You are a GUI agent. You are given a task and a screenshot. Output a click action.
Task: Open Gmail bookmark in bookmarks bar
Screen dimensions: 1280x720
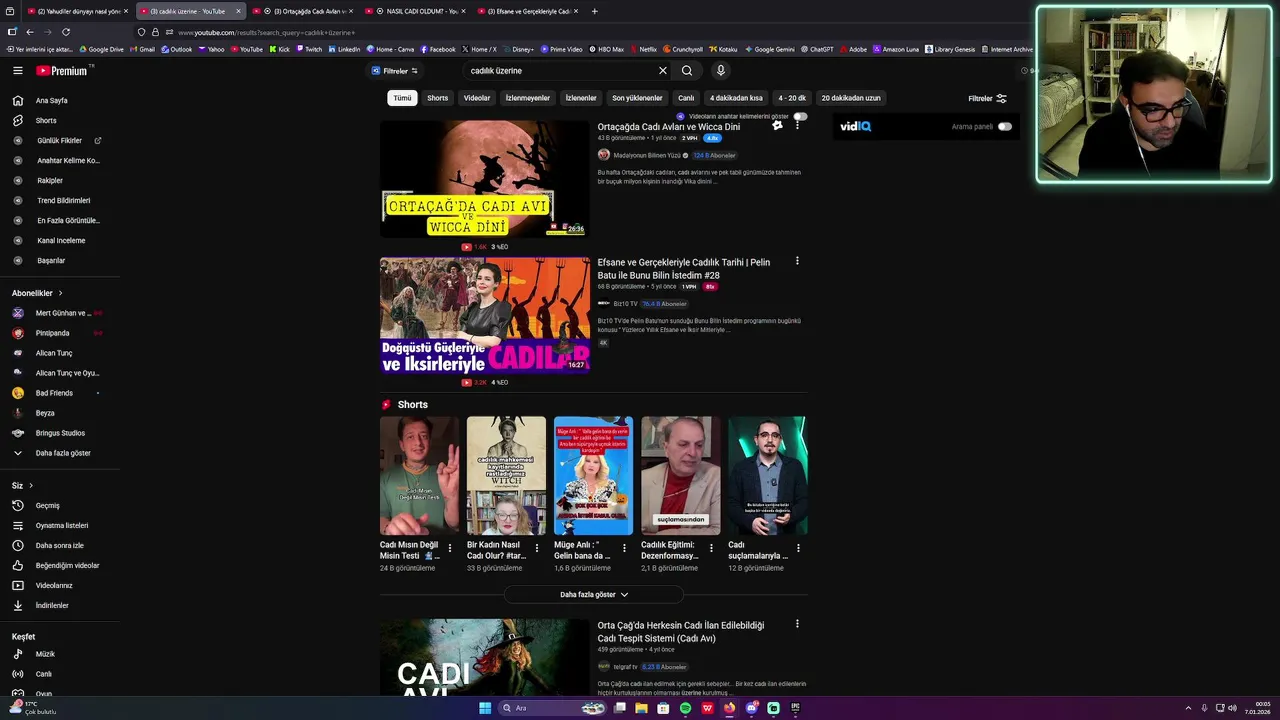point(142,49)
